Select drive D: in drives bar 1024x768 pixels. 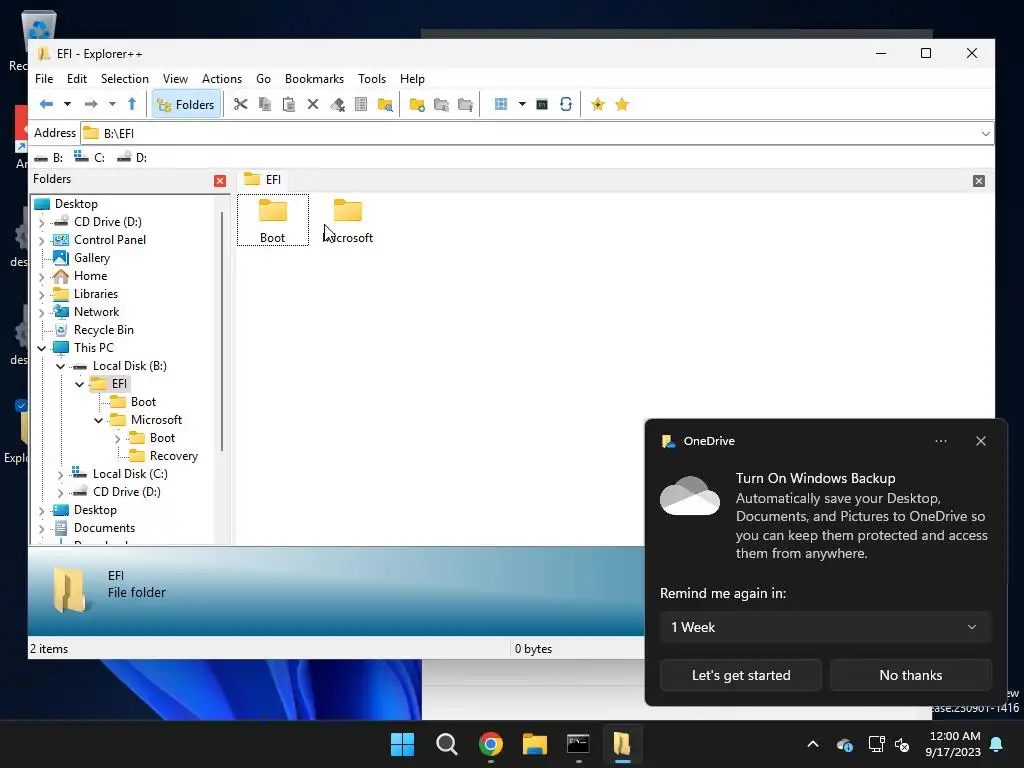click(131, 157)
